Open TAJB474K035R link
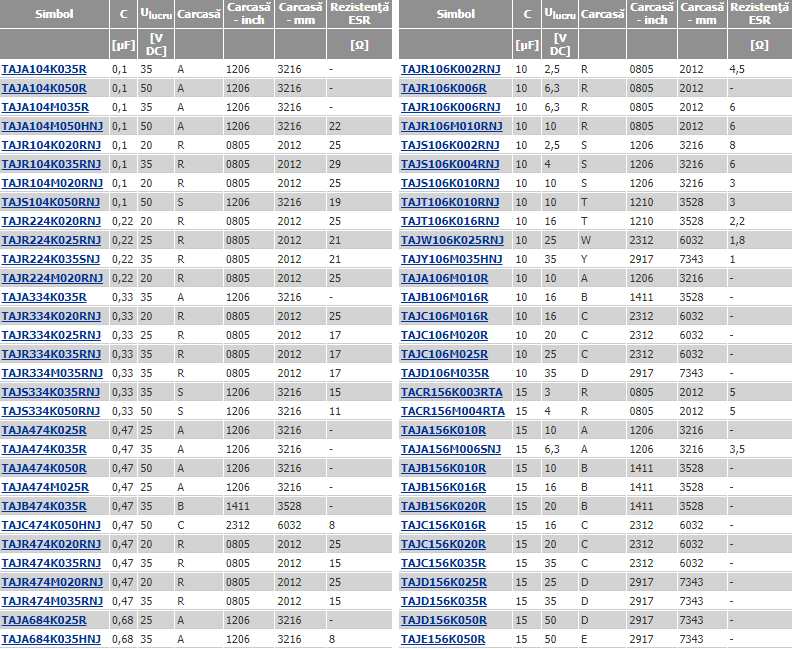792x649 pixels. coord(44,507)
